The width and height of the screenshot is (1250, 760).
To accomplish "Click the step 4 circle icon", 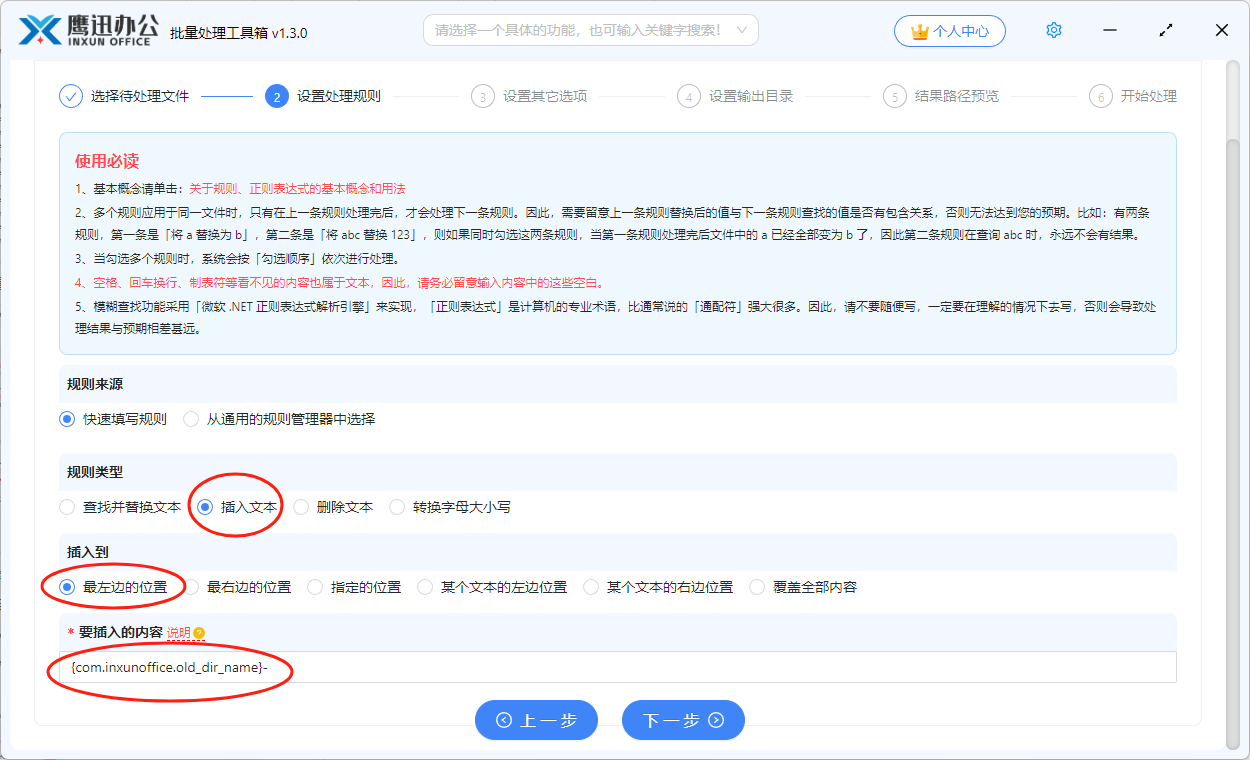I will [688, 97].
